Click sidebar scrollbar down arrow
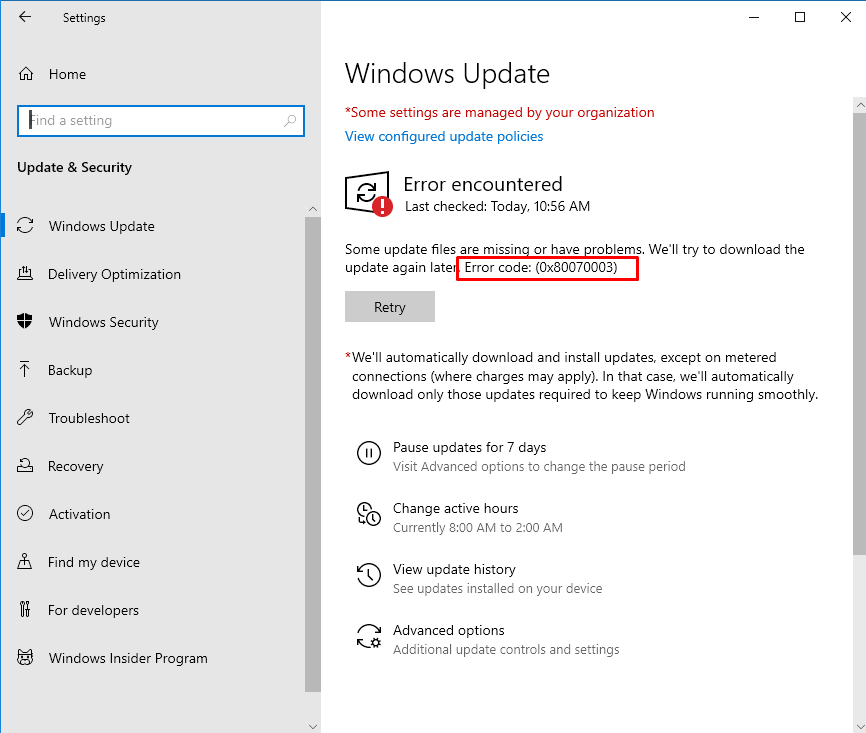 [x=313, y=727]
